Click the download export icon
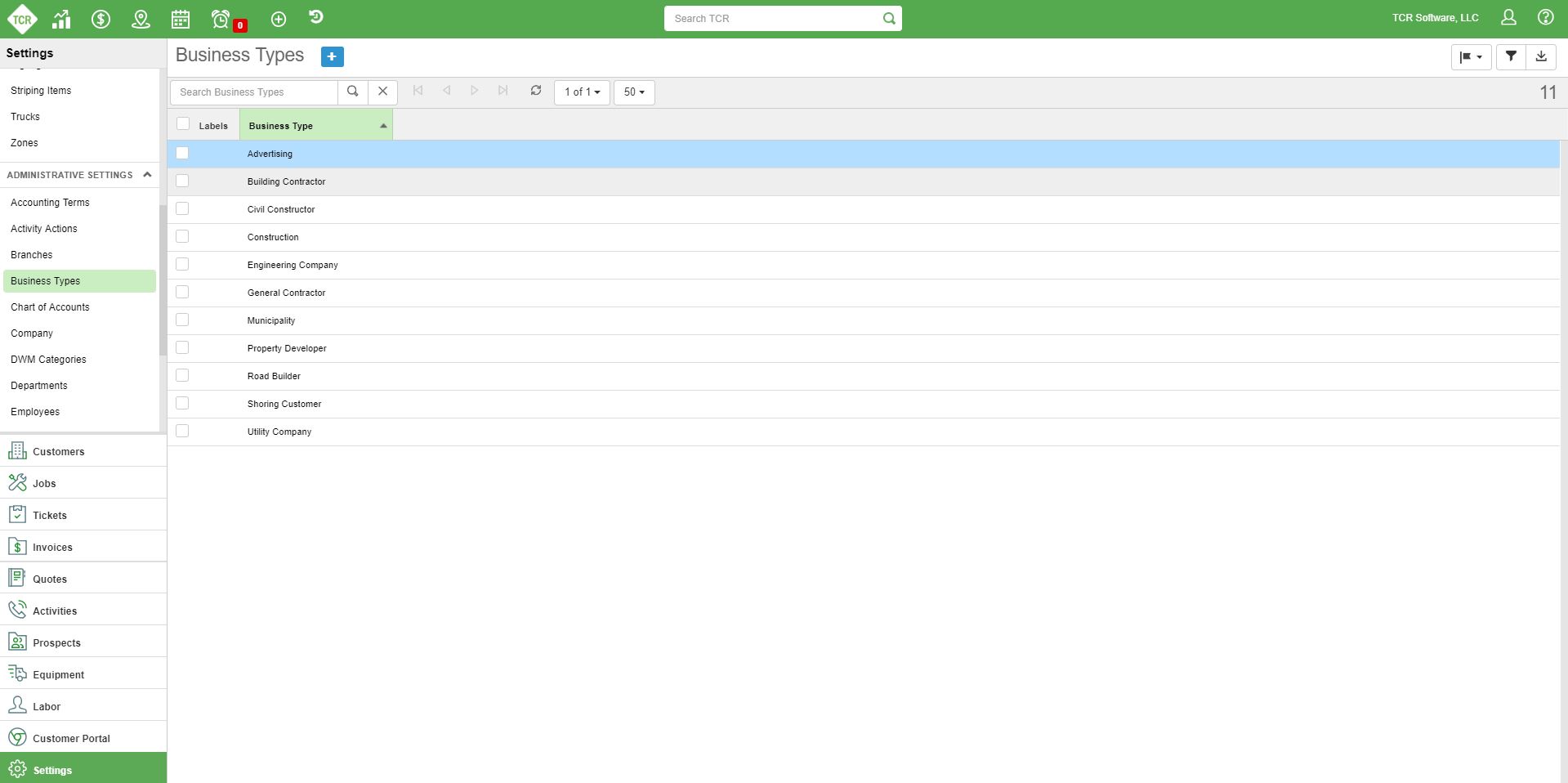 [1540, 56]
